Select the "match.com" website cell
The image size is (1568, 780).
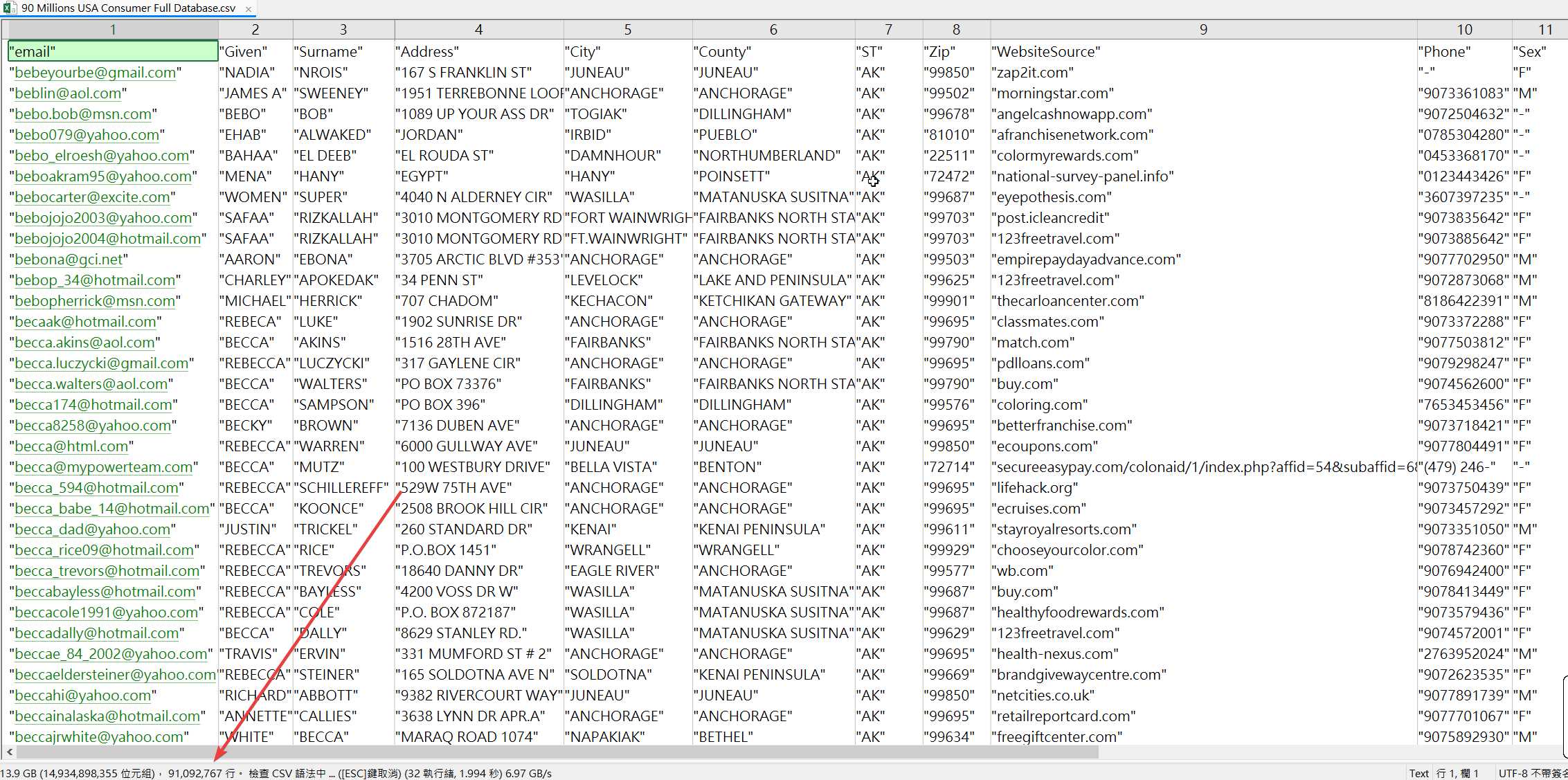point(1203,343)
